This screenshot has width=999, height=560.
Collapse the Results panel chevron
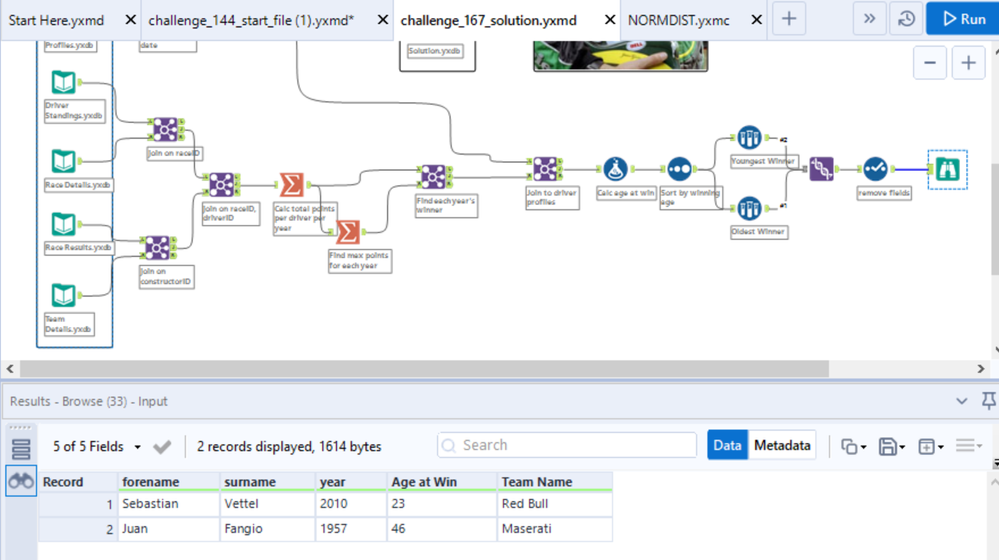click(961, 401)
